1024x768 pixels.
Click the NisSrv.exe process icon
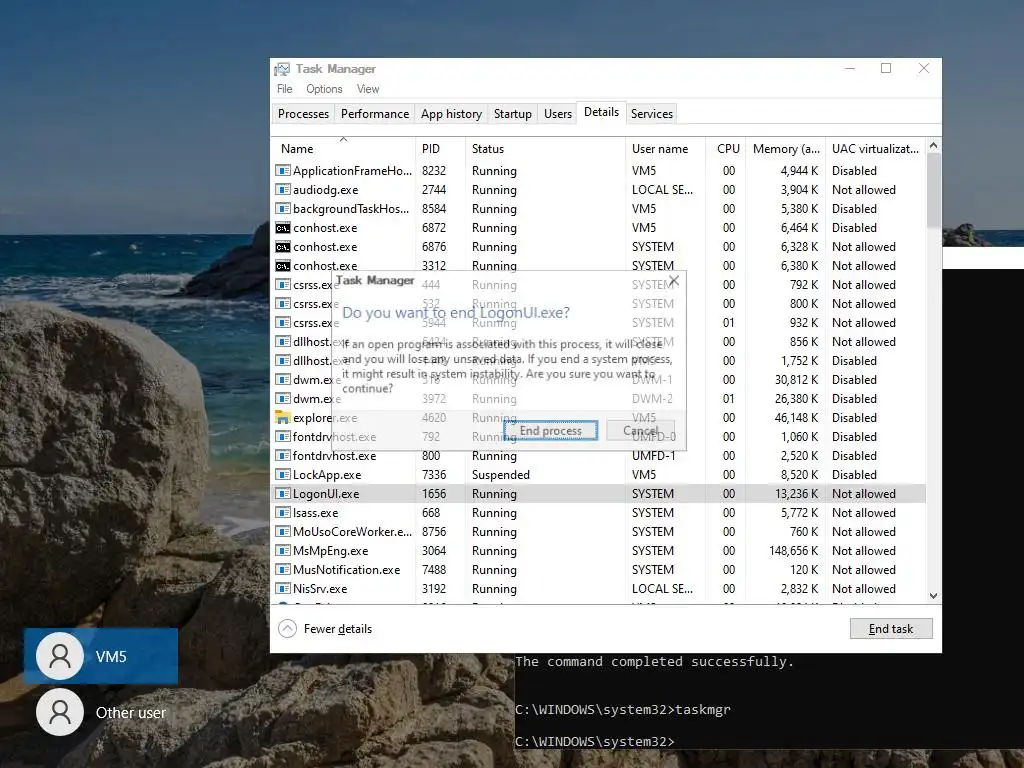[x=282, y=588]
